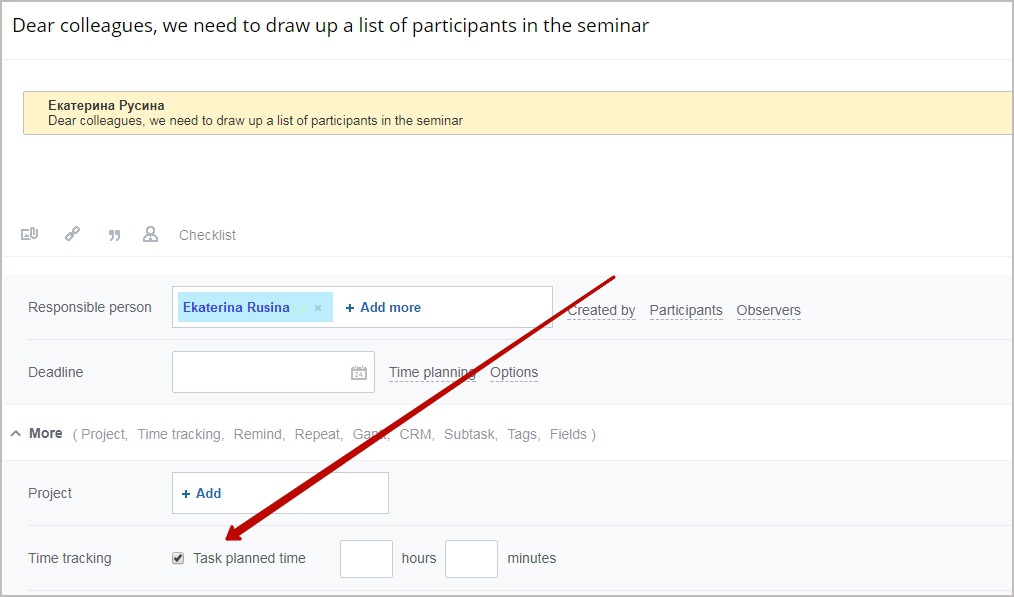Click the attach file icon in the toolbar
This screenshot has height=597, width=1014.
coord(30,234)
